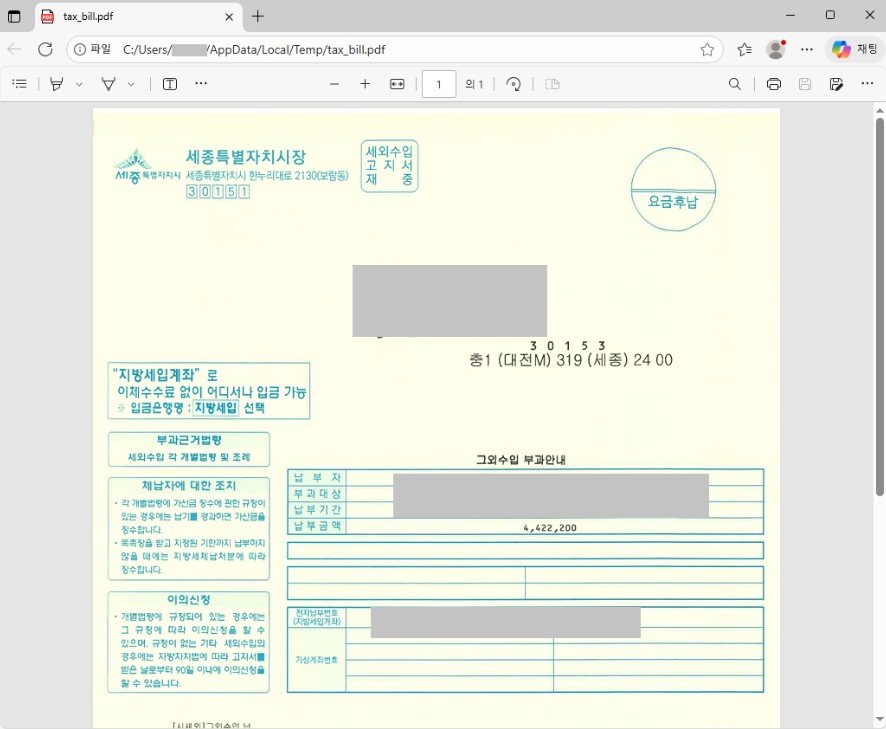886x729 pixels.
Task: Select the highlighter tool
Action: tap(57, 84)
